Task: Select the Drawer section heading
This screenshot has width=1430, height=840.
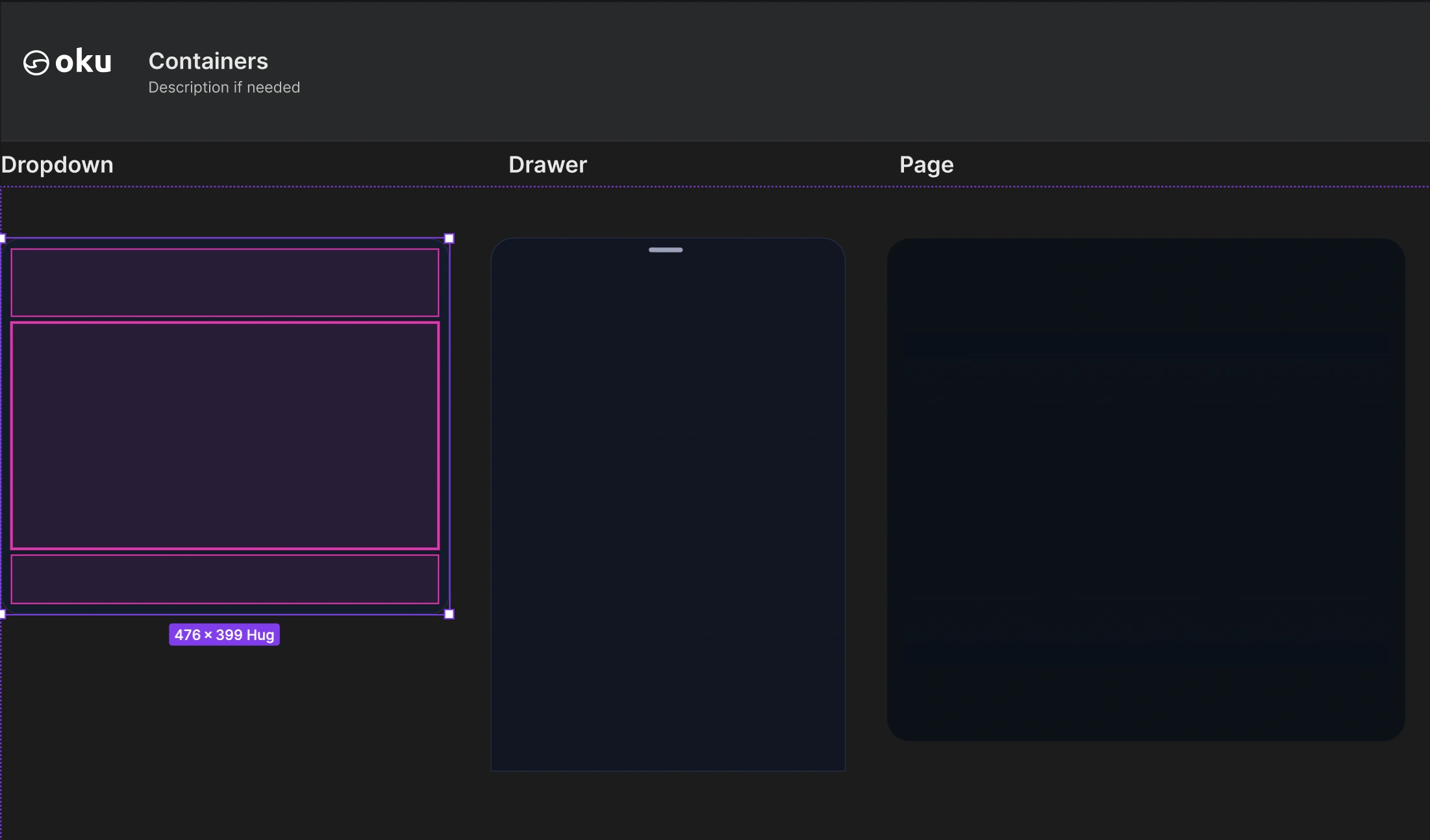Action: 547,165
